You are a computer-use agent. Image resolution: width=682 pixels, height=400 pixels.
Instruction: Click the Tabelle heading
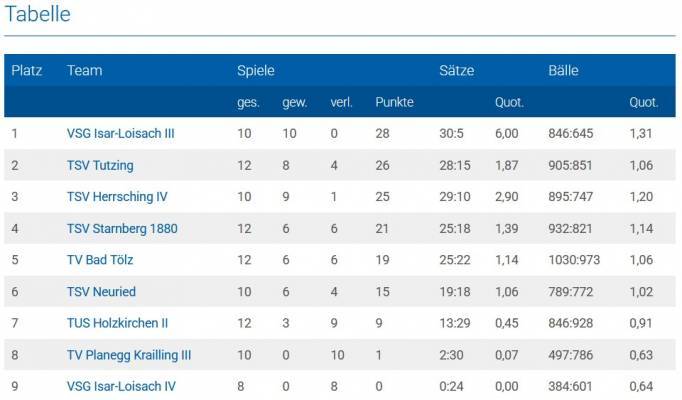point(38,15)
